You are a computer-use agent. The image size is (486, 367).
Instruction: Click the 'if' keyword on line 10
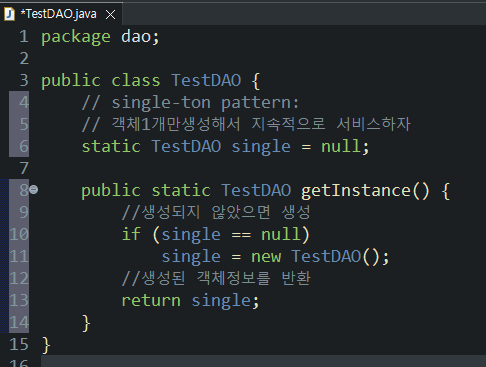click(131, 234)
